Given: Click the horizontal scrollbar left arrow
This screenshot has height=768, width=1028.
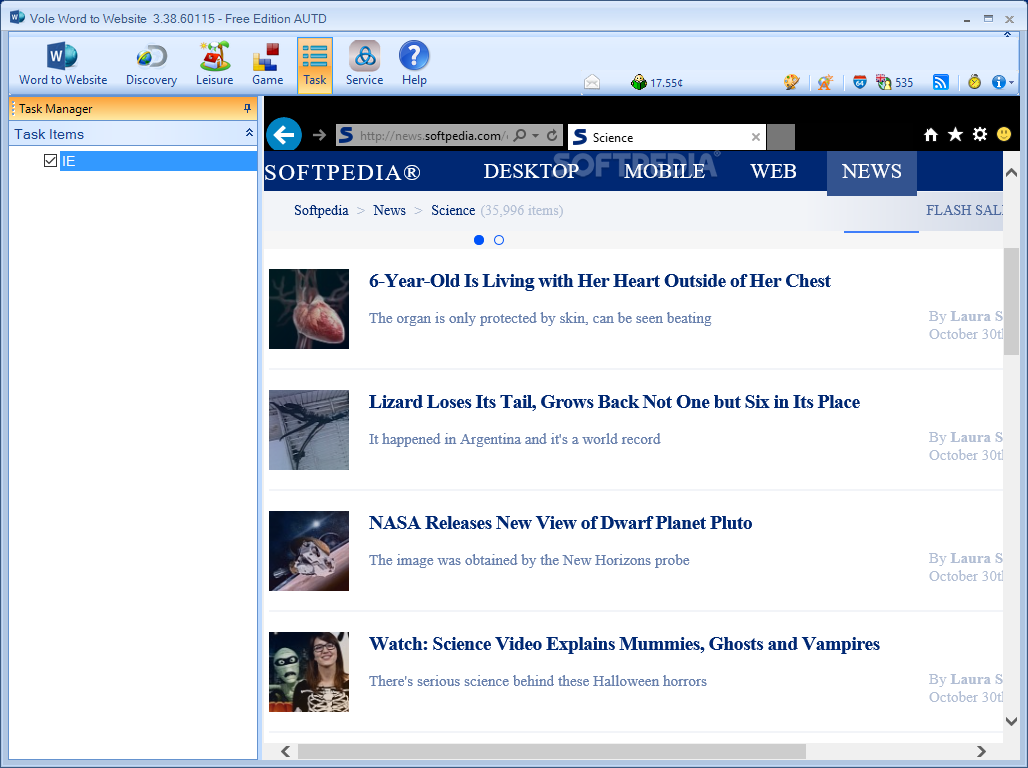Looking at the screenshot, I should pyautogui.click(x=285, y=752).
